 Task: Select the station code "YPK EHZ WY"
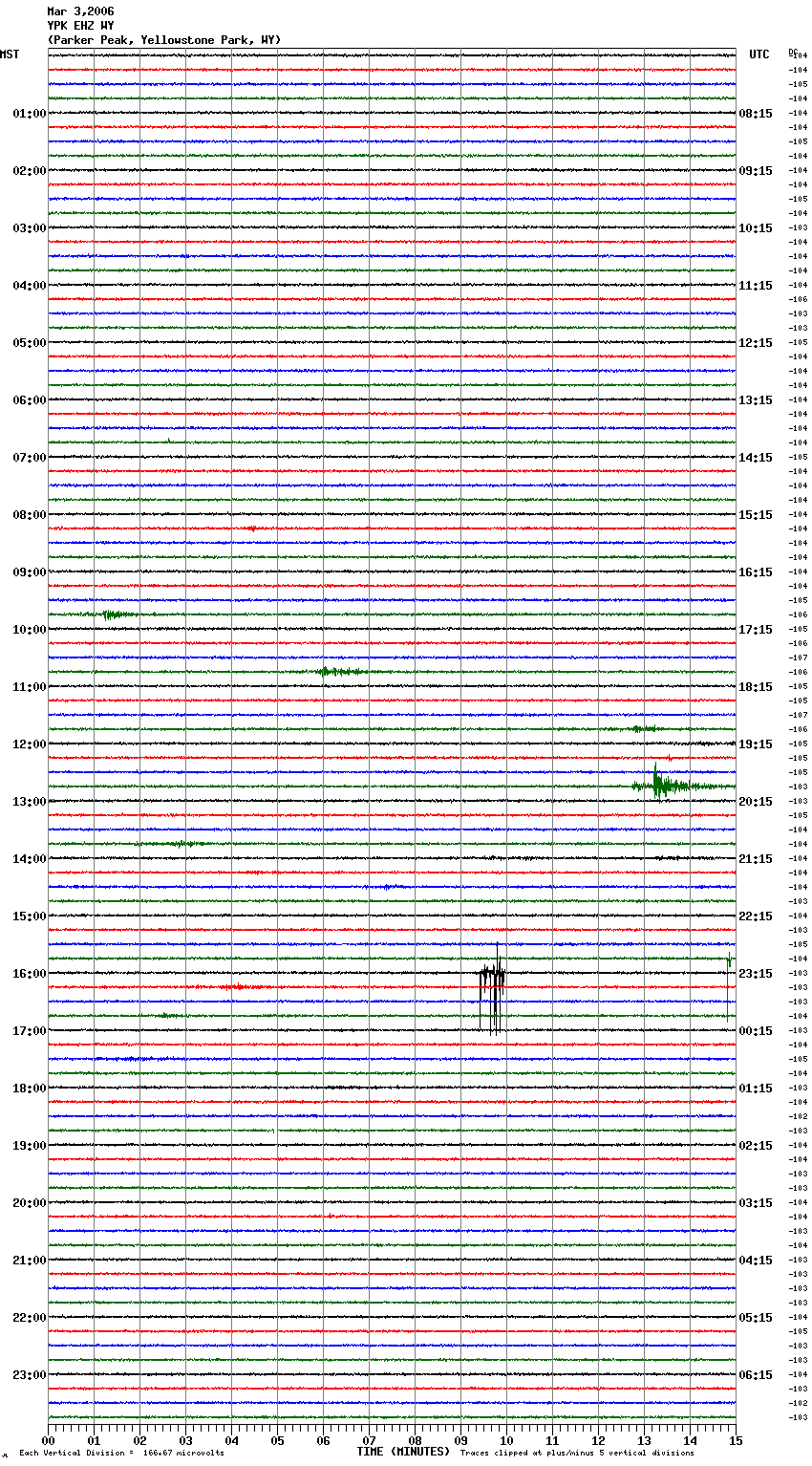coord(80,26)
